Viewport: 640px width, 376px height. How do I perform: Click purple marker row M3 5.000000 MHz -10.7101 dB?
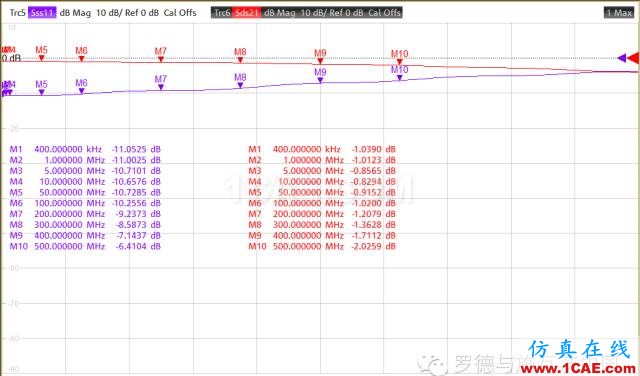coord(85,171)
